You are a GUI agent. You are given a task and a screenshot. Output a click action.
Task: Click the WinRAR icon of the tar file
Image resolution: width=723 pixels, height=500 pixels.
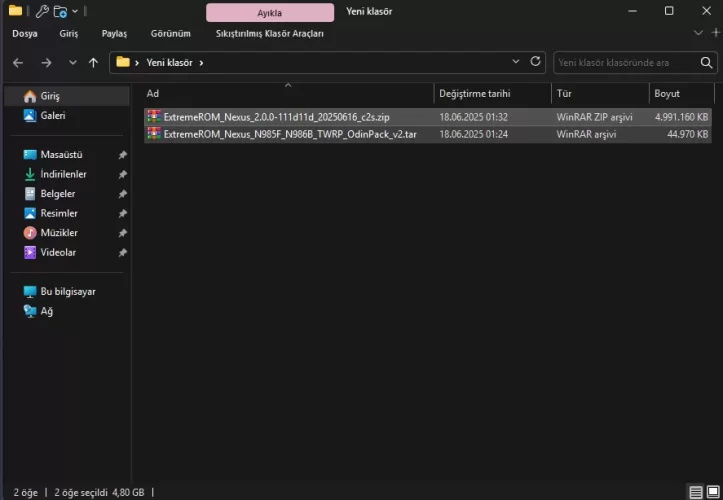pos(154,134)
